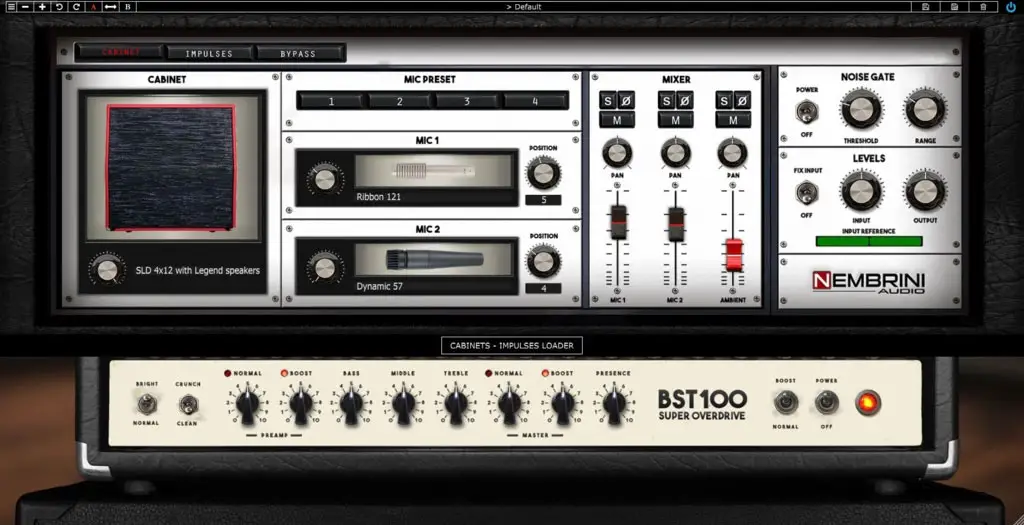Click the Dynamic 57 mic name
The height and width of the screenshot is (525, 1024).
379,286
